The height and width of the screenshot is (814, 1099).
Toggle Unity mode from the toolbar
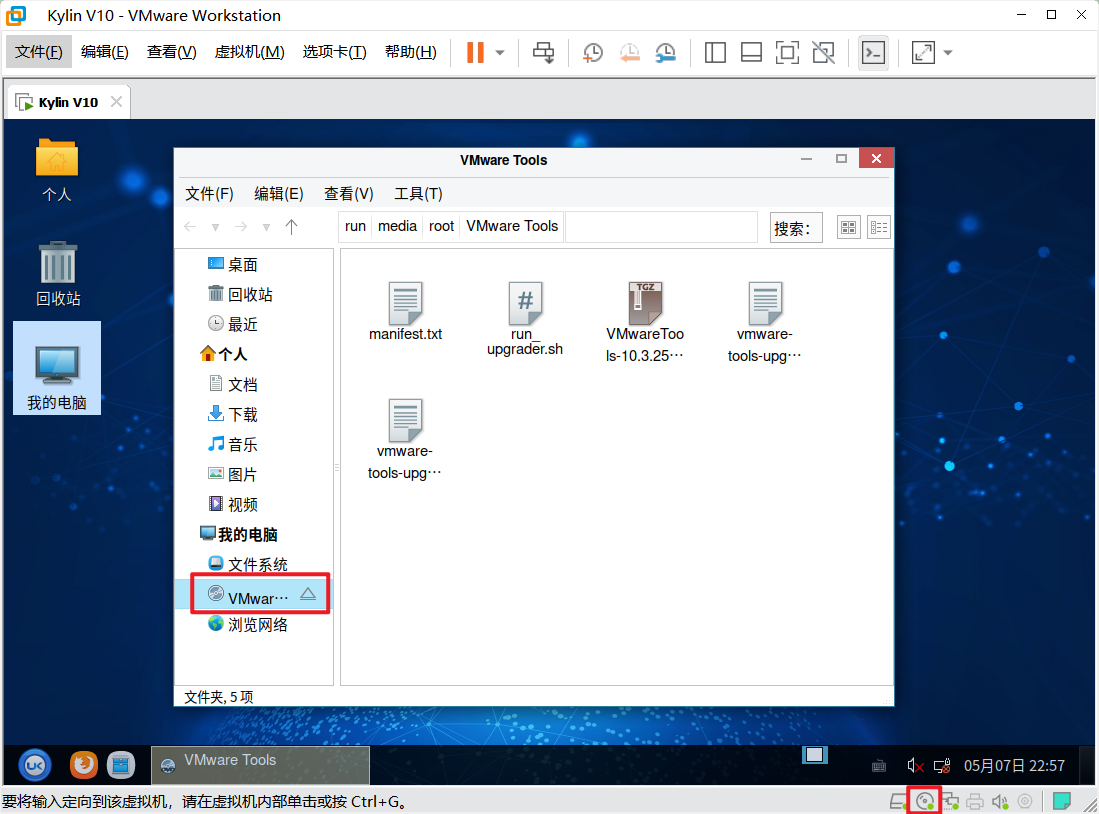click(x=822, y=52)
